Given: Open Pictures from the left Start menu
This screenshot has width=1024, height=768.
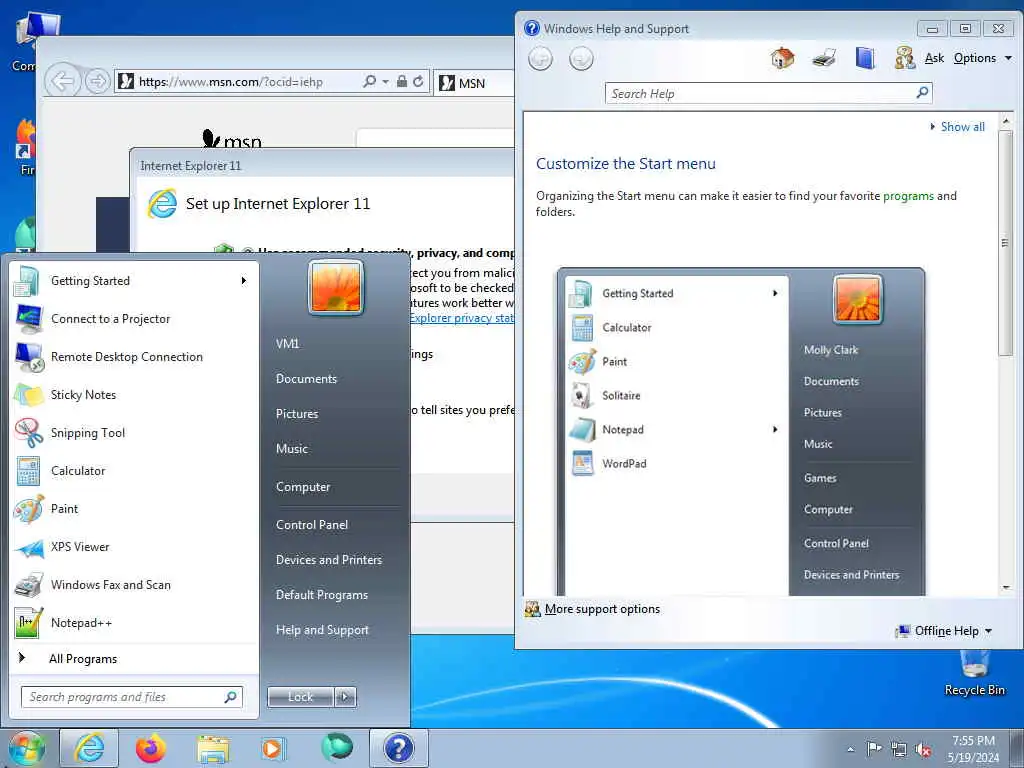Looking at the screenshot, I should tap(297, 414).
